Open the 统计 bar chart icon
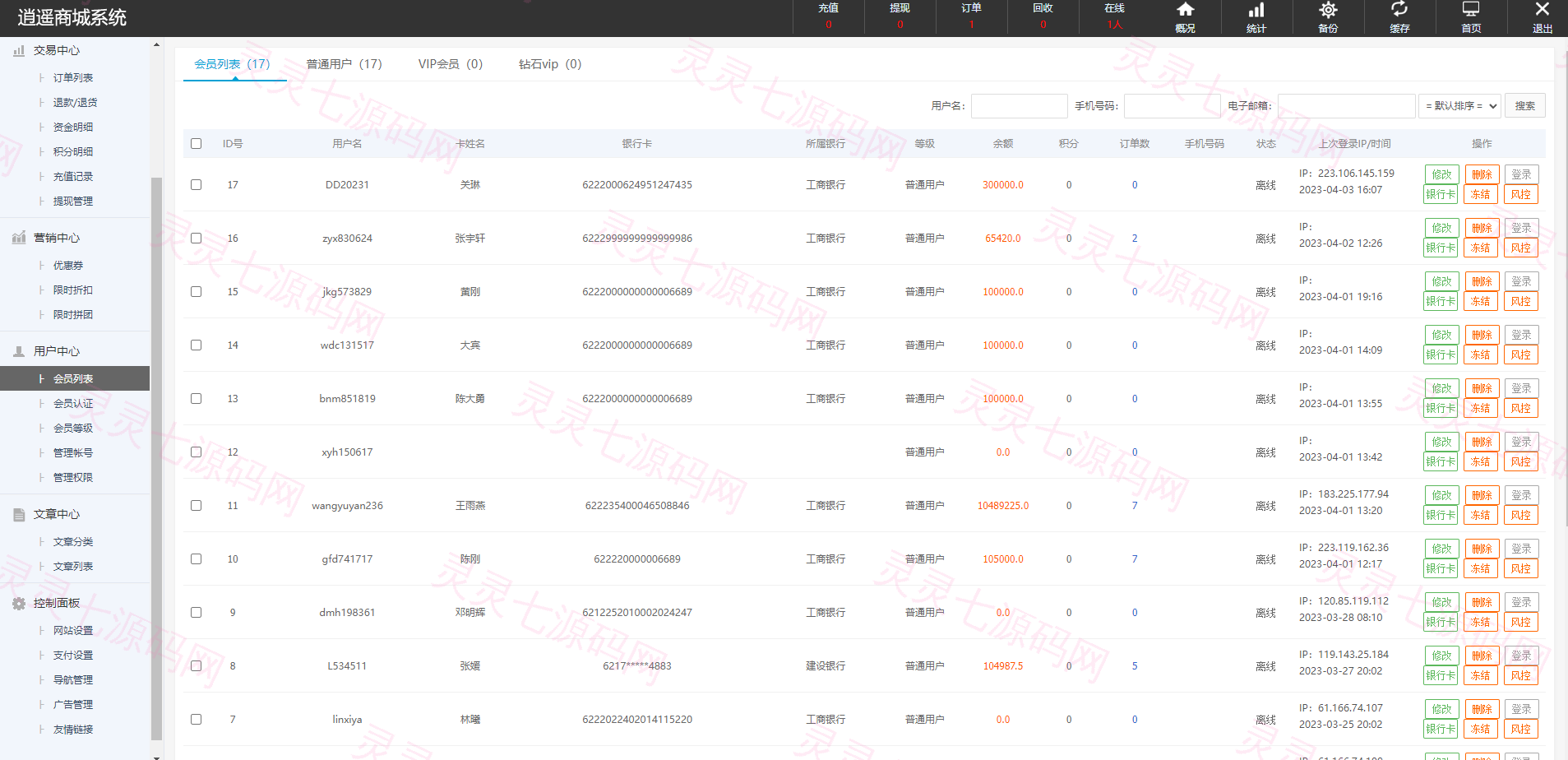This screenshot has height=760, width=1568. (x=1256, y=10)
